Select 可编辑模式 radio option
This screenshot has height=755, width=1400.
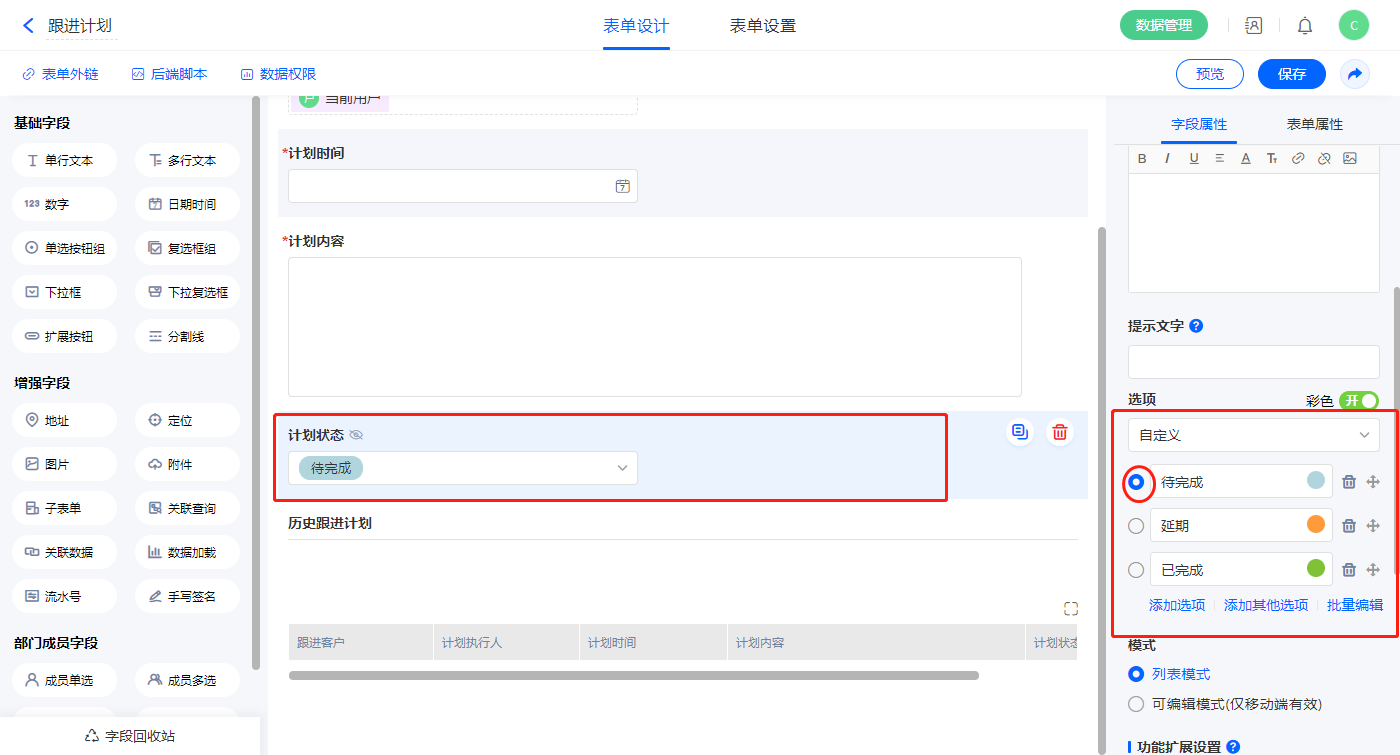coord(1136,704)
